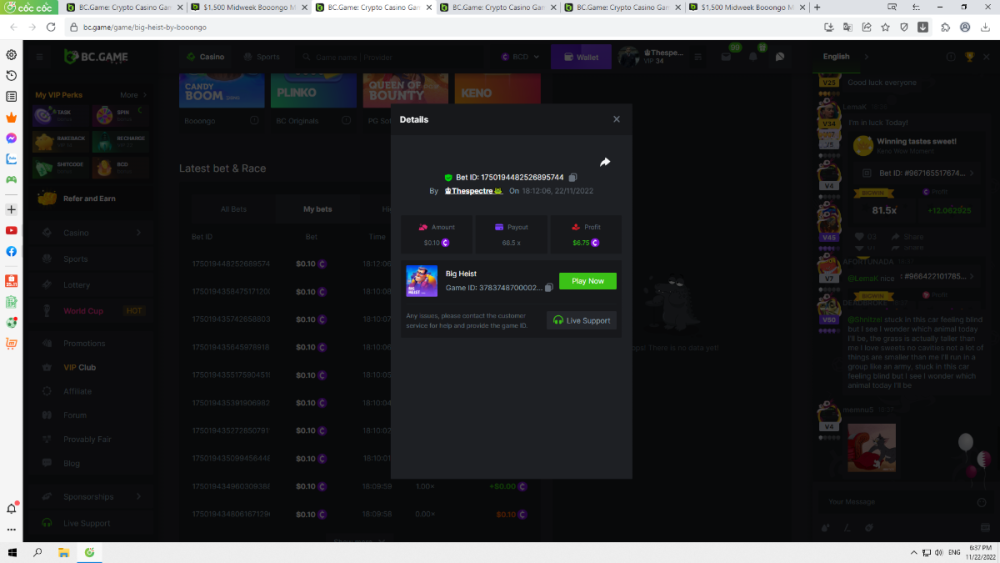1000x563 pixels.
Task: Click the share arrow in Details dialog
Action: [x=605, y=162]
